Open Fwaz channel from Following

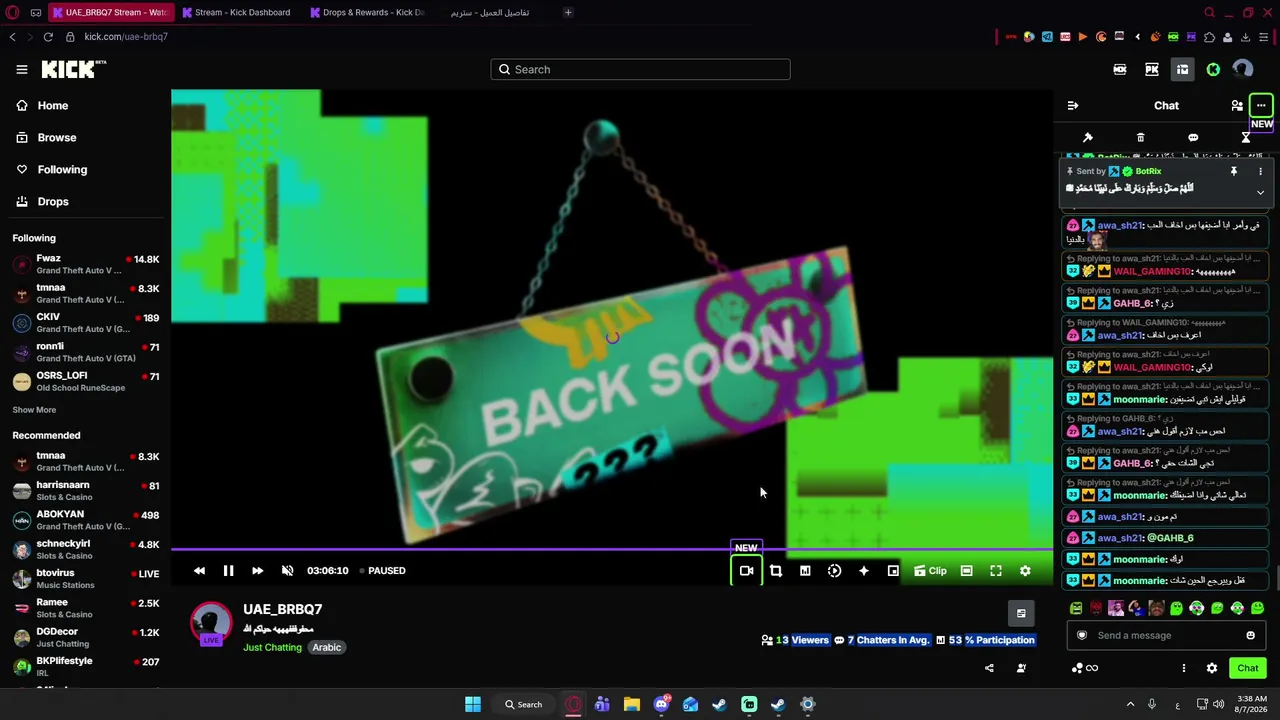(85, 264)
